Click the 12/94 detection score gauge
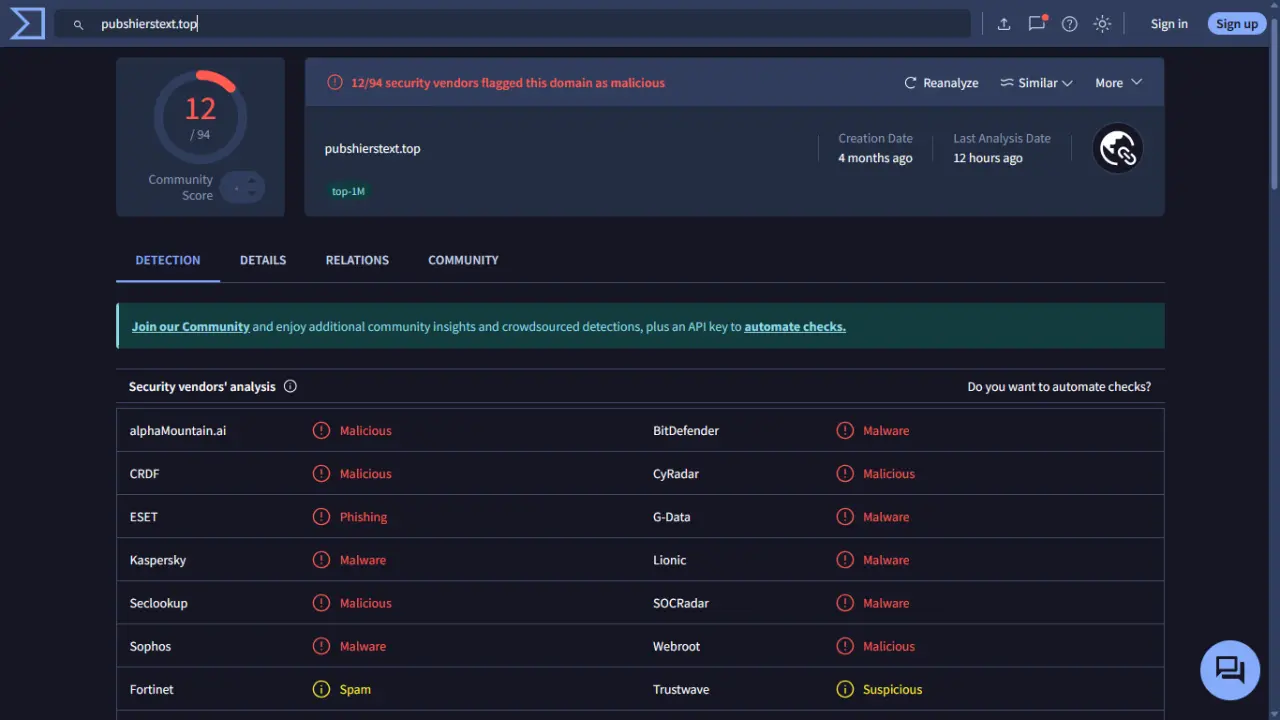Image resolution: width=1280 pixels, height=720 pixels. (200, 117)
